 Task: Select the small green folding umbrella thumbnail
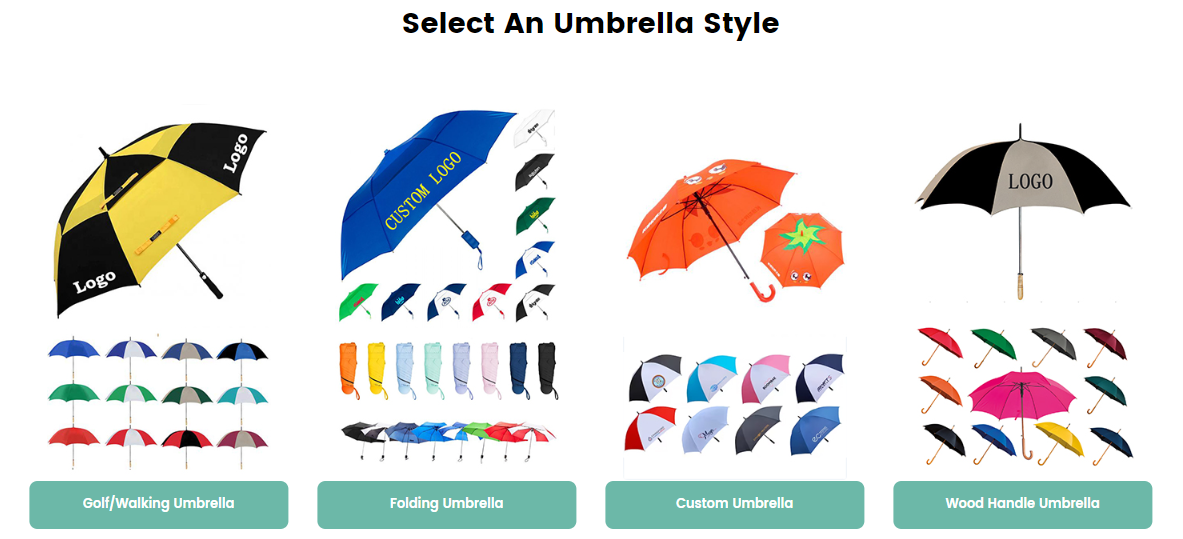(x=358, y=300)
